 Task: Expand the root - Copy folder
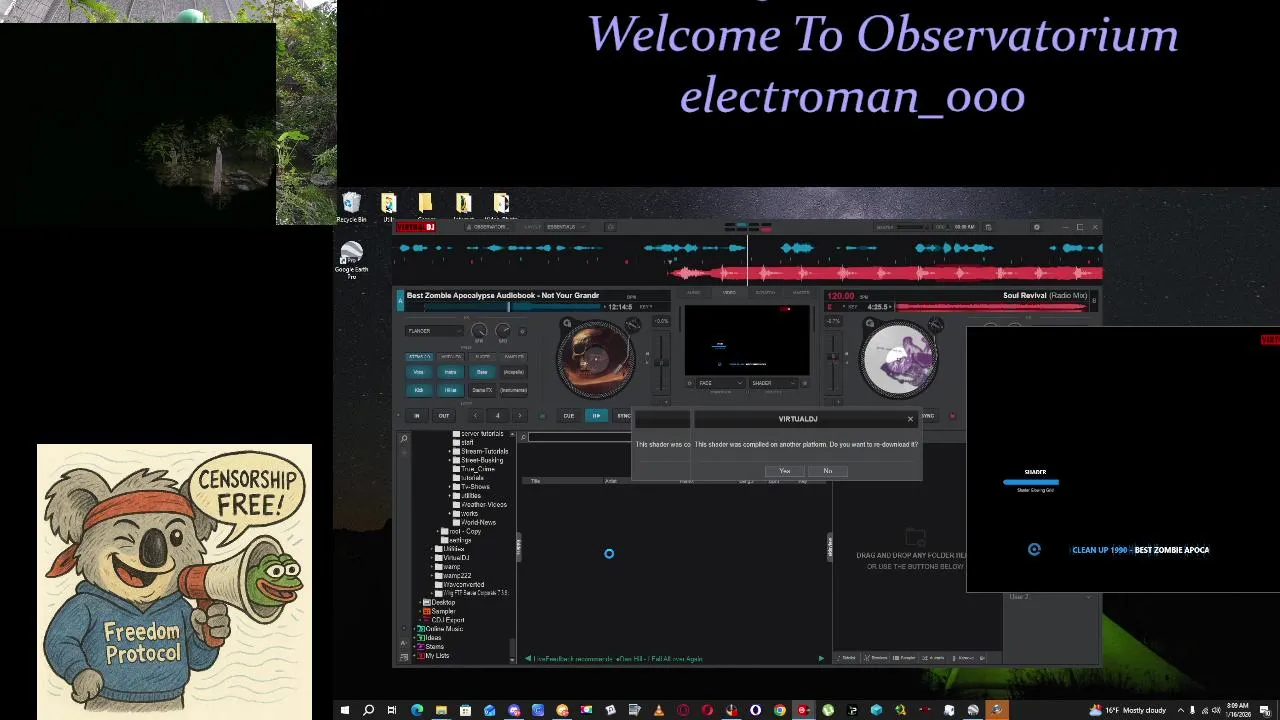pos(440,532)
